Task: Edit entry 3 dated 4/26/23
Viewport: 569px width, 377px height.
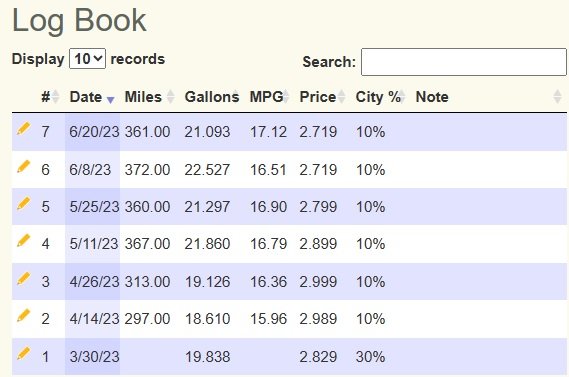Action: pyautogui.click(x=23, y=278)
